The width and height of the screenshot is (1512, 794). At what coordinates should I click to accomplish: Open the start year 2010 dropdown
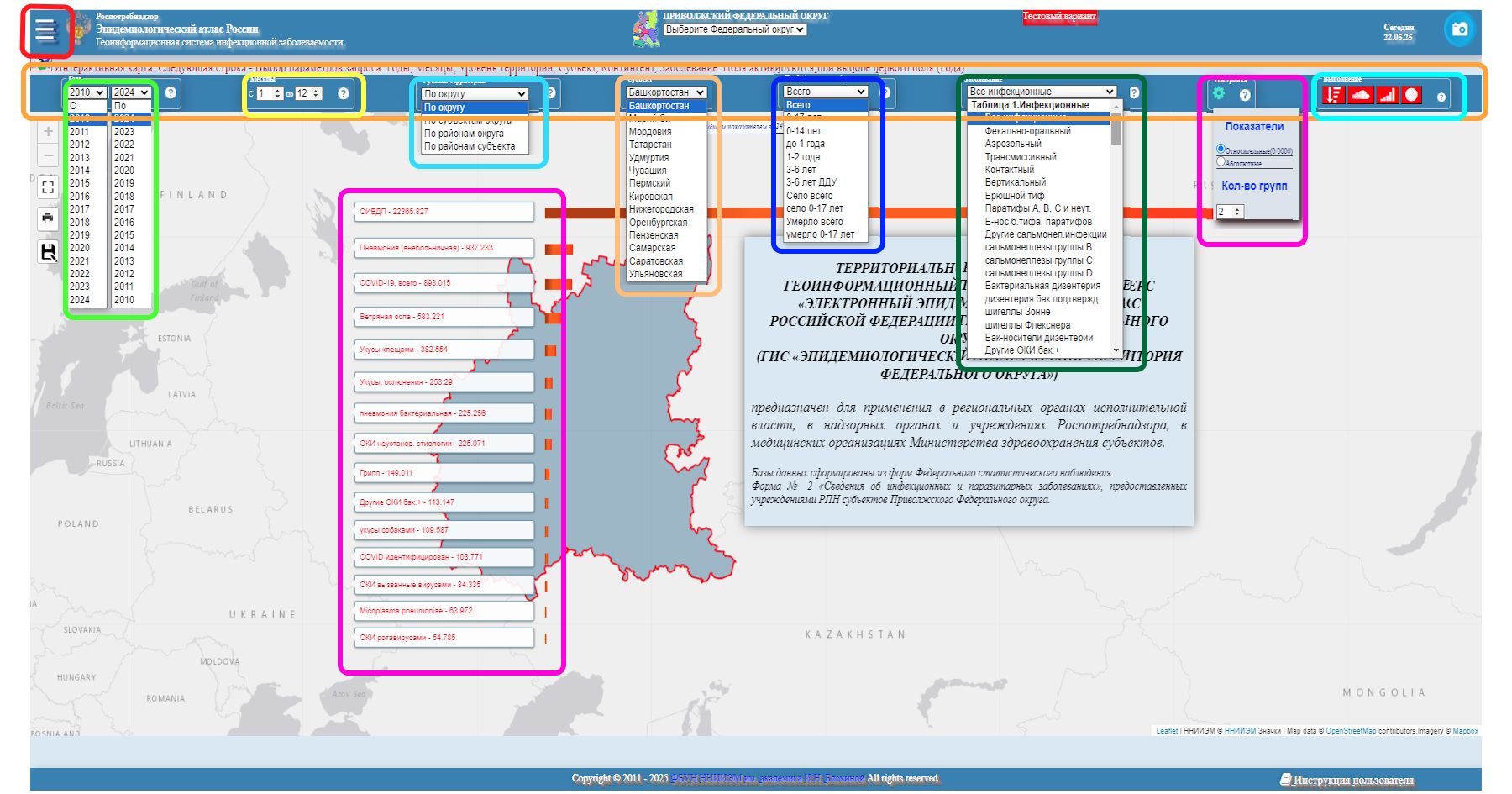[x=87, y=92]
